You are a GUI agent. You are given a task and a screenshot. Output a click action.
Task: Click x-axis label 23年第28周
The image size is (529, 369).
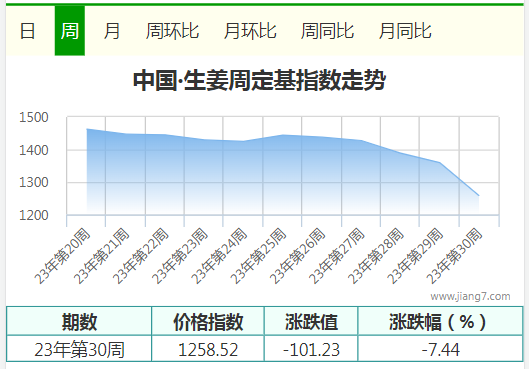(376, 256)
